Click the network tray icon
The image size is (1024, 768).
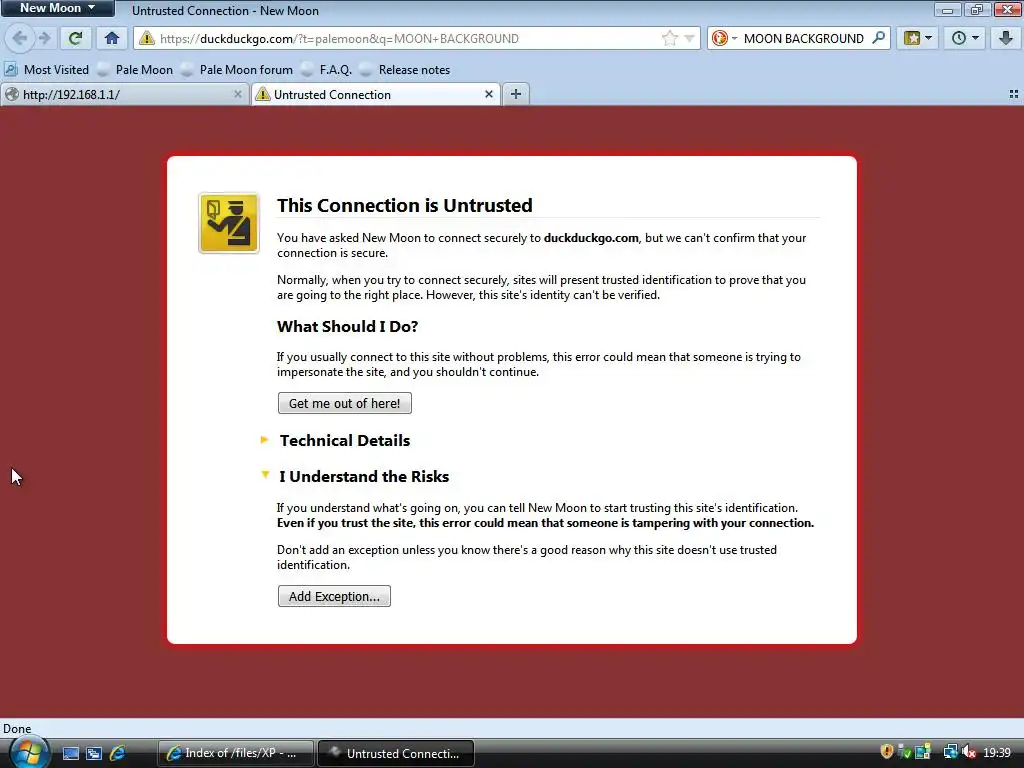950,752
